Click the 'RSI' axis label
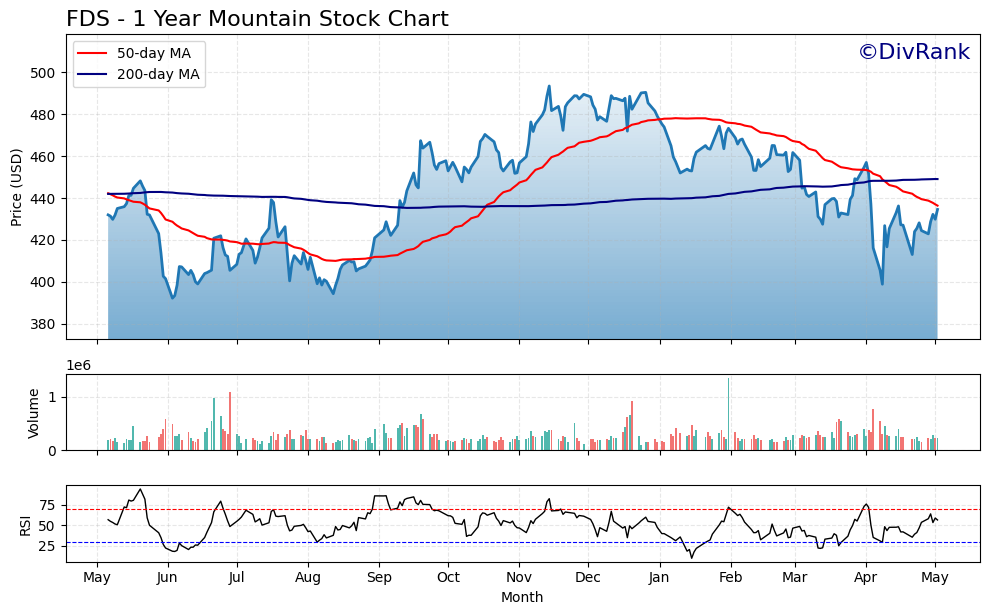Screen dimensions: 989x615 tap(25, 525)
